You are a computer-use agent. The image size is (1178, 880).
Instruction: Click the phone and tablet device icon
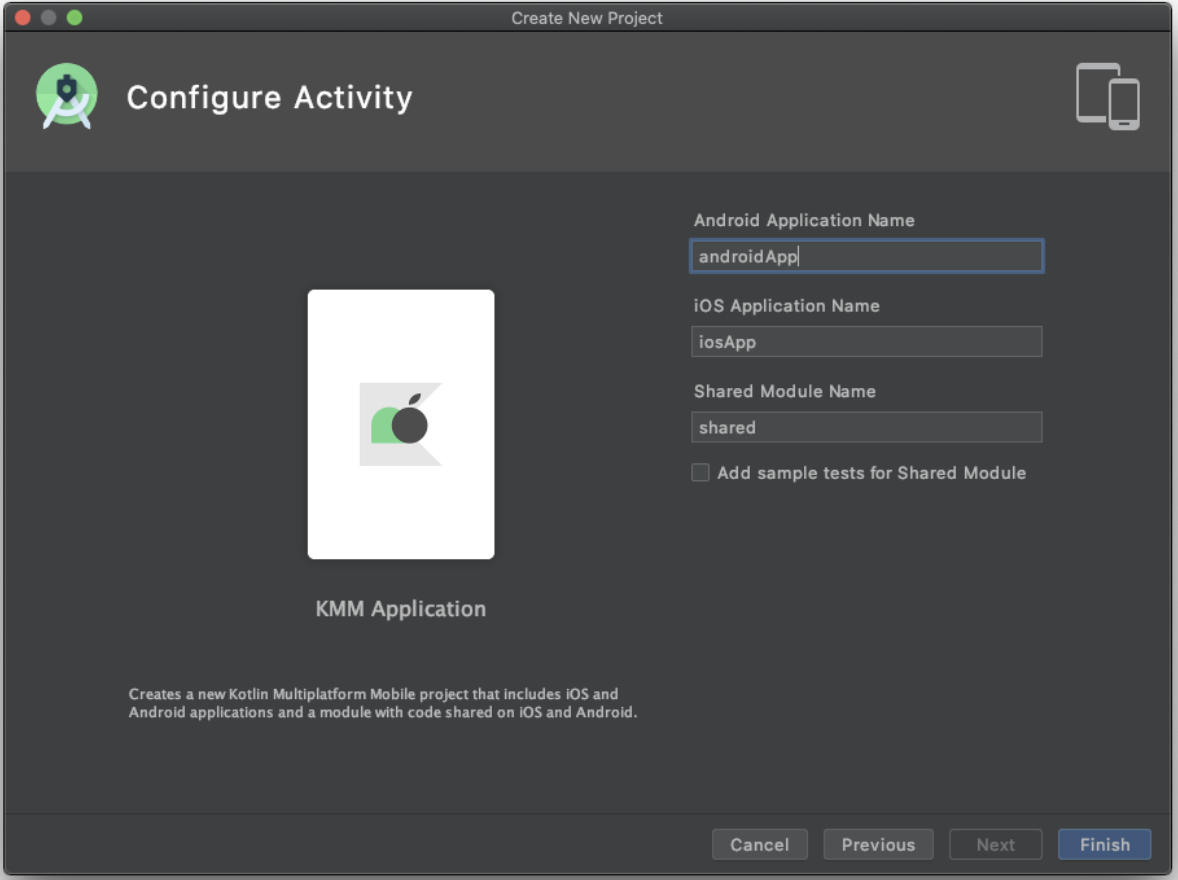coord(1107,96)
